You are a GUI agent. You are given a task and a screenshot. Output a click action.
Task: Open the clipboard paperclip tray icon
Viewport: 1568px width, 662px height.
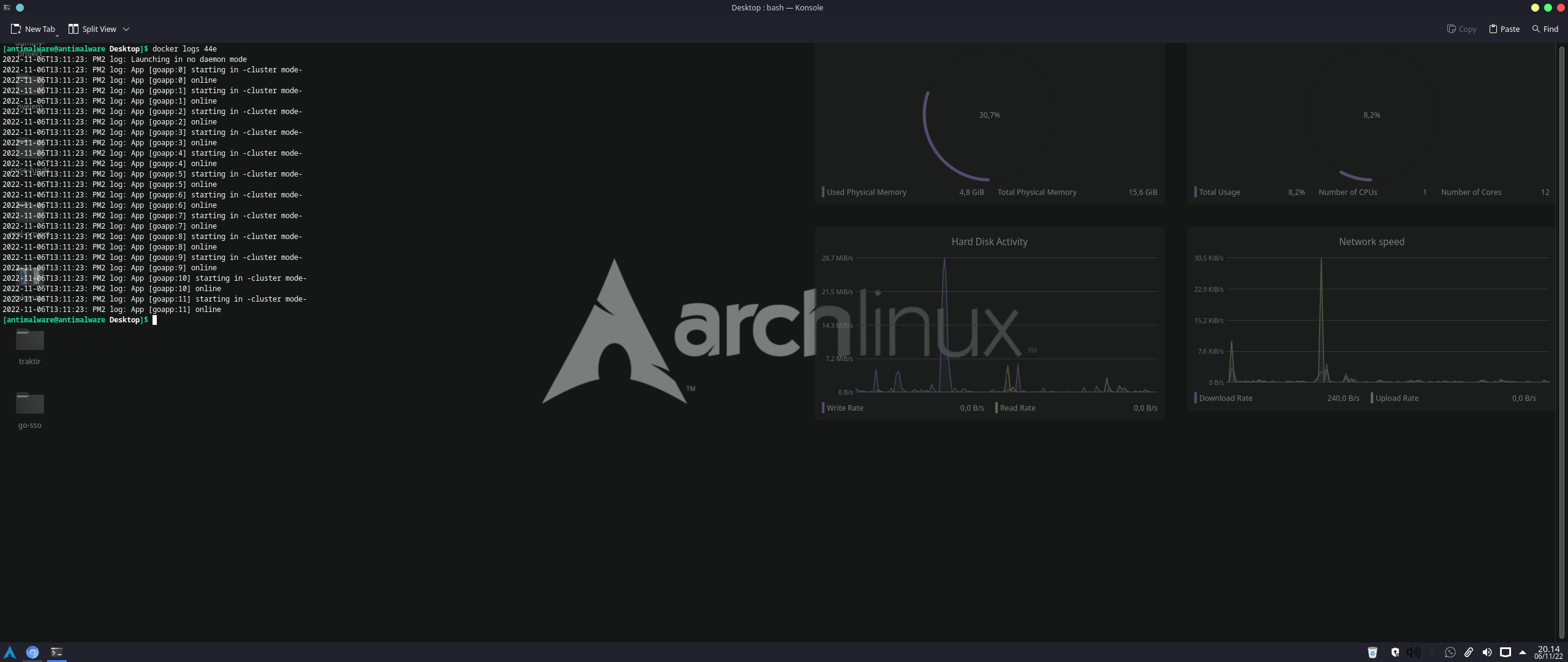1468,652
